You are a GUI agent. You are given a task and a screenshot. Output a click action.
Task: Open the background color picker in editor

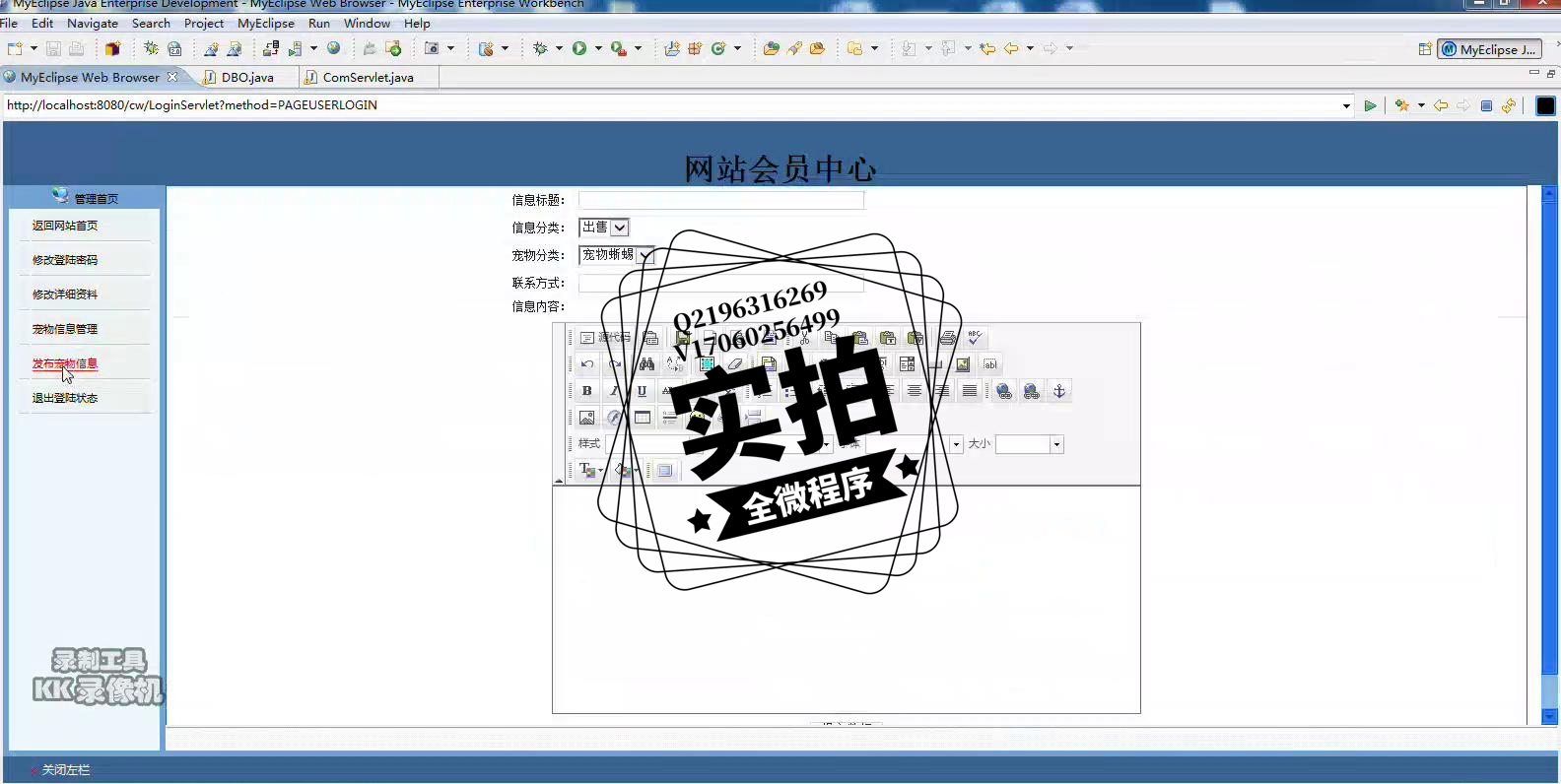pyautogui.click(x=628, y=471)
